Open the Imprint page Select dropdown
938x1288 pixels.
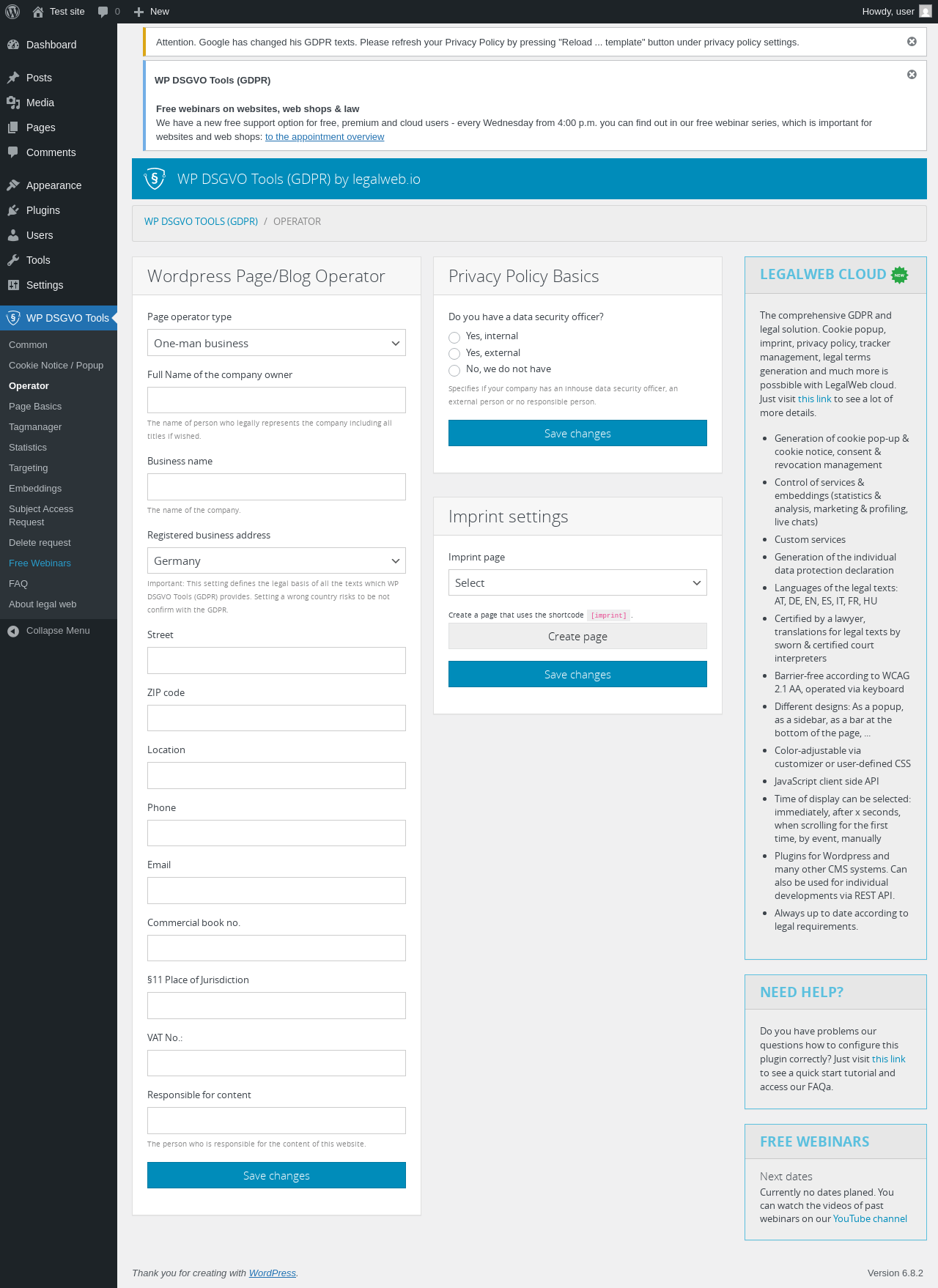coord(577,582)
